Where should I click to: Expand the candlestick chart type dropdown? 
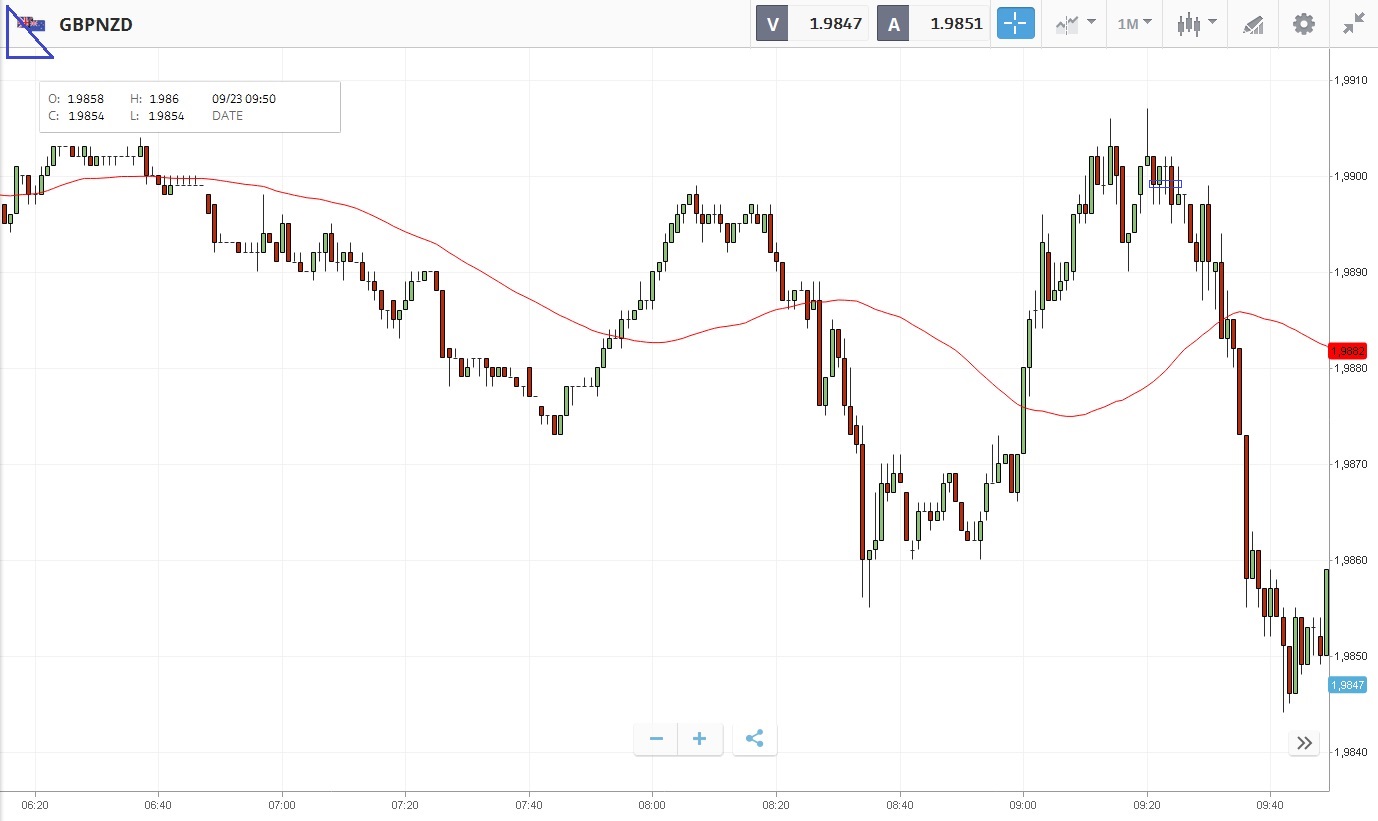[x=1196, y=24]
